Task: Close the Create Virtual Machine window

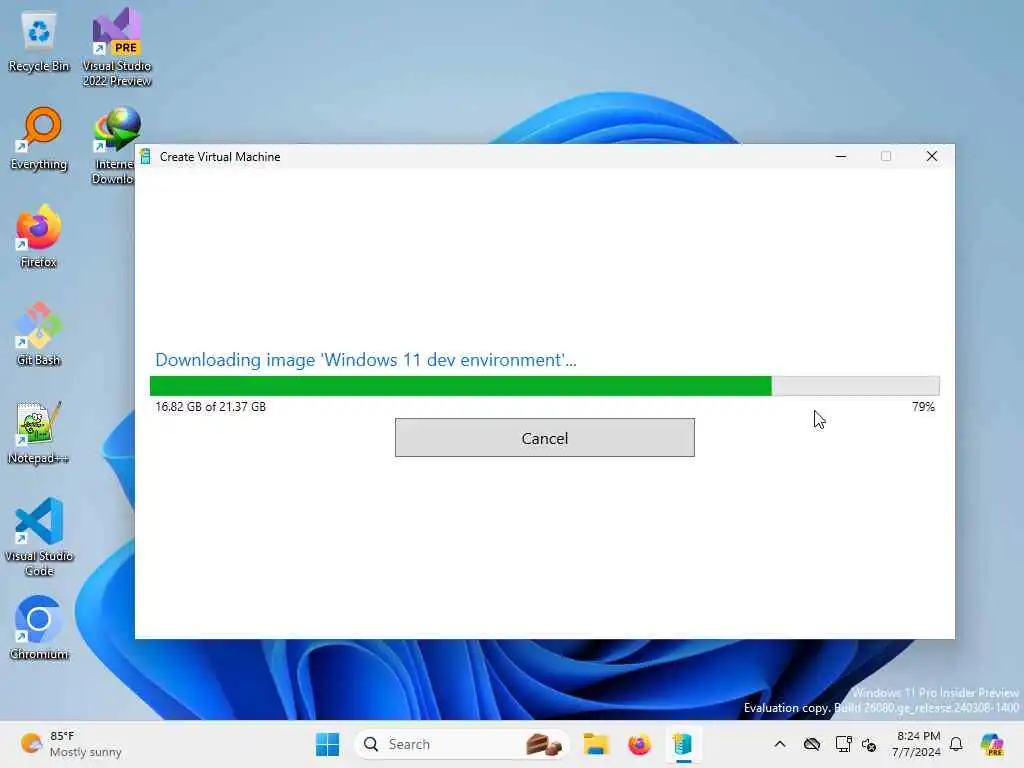Action: pos(932,156)
